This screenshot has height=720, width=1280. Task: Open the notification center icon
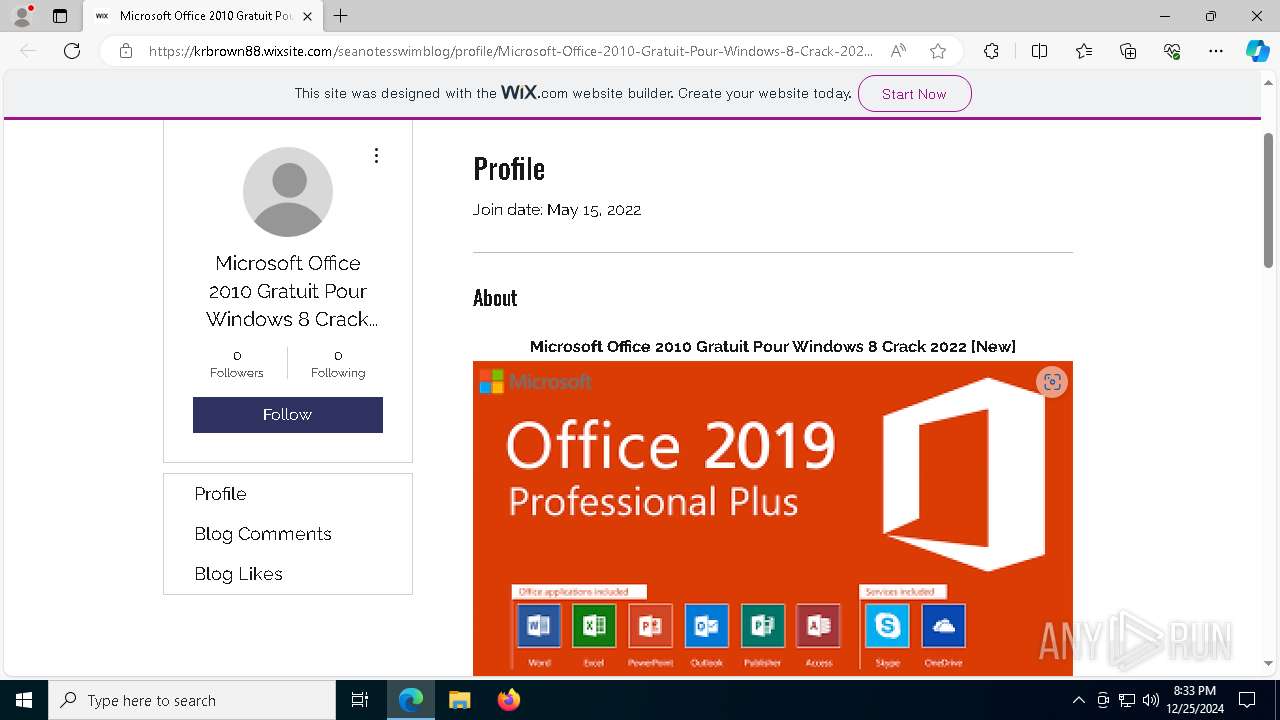[1247, 700]
